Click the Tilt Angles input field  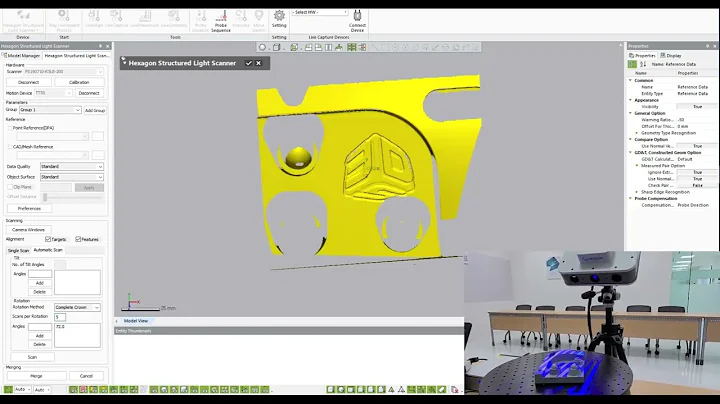(x=40, y=274)
